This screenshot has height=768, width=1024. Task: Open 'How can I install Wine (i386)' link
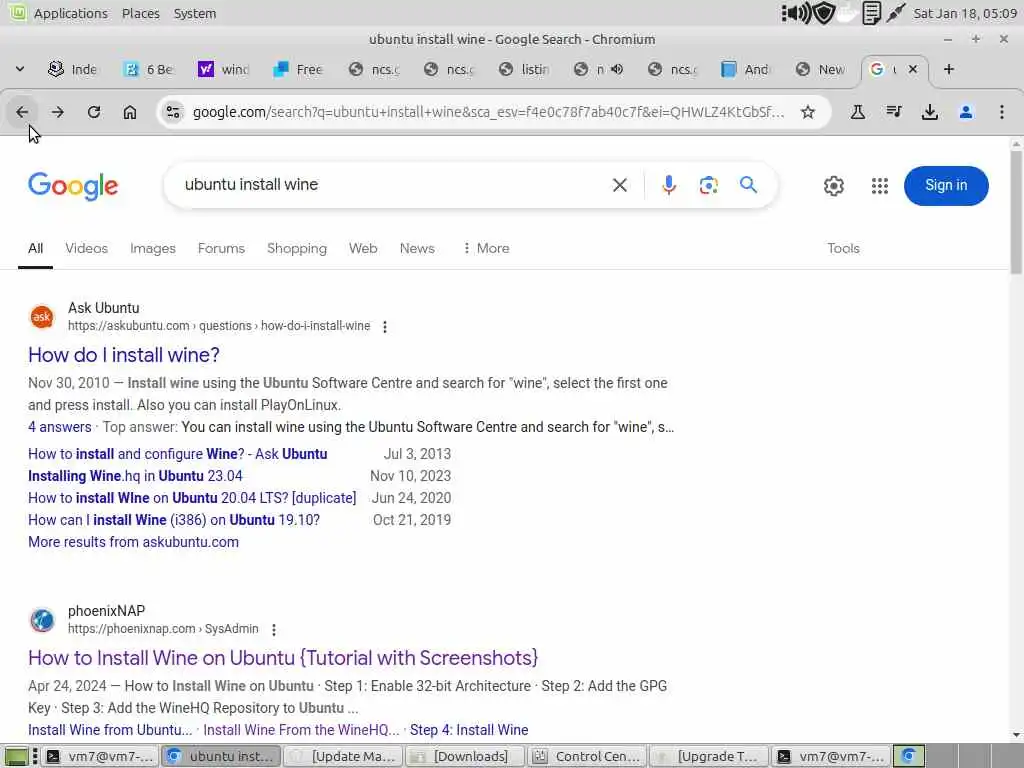[174, 520]
